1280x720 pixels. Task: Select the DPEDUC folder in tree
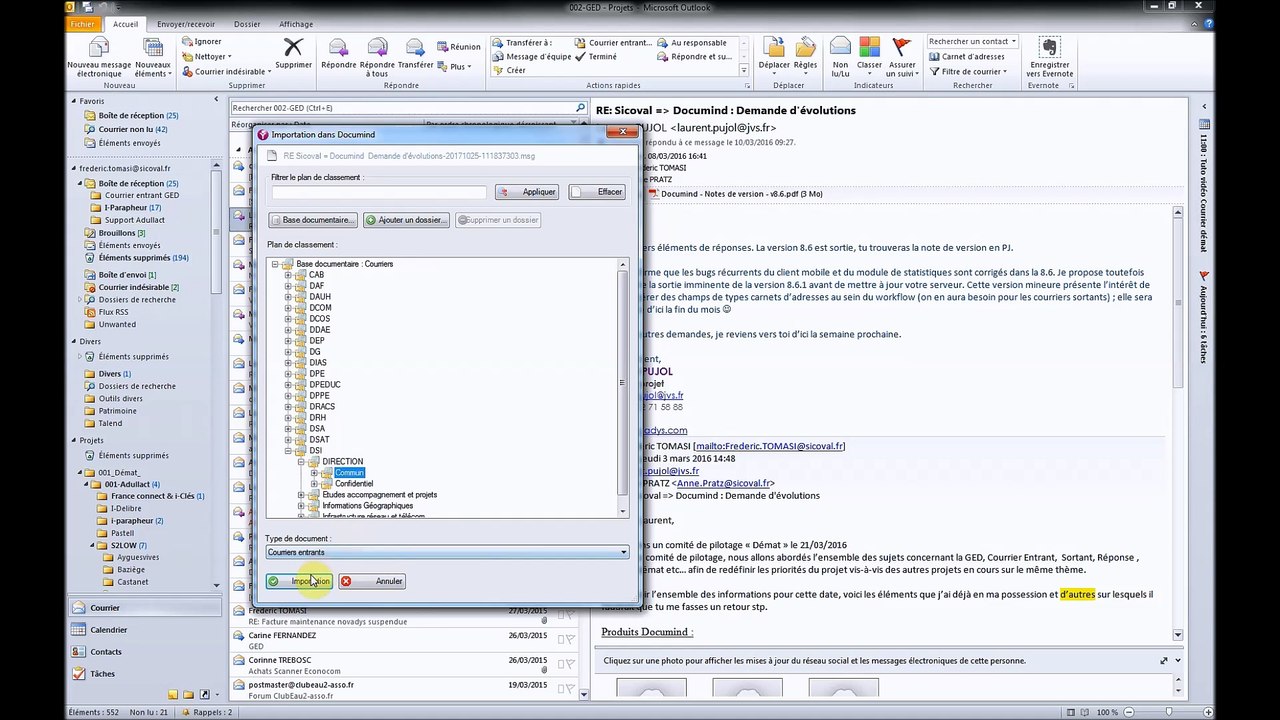pos(325,385)
